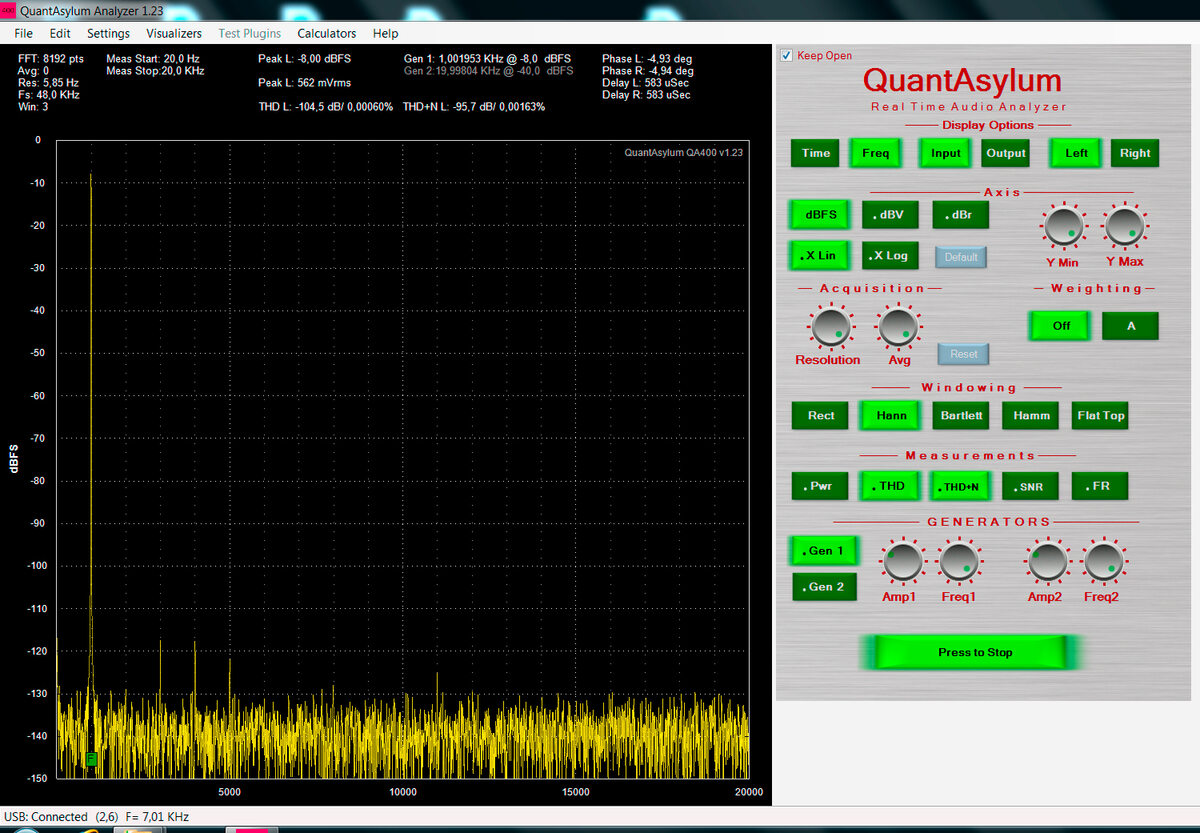Viewport: 1200px width, 833px height.
Task: Open the Visualizers menu
Action: 174,33
